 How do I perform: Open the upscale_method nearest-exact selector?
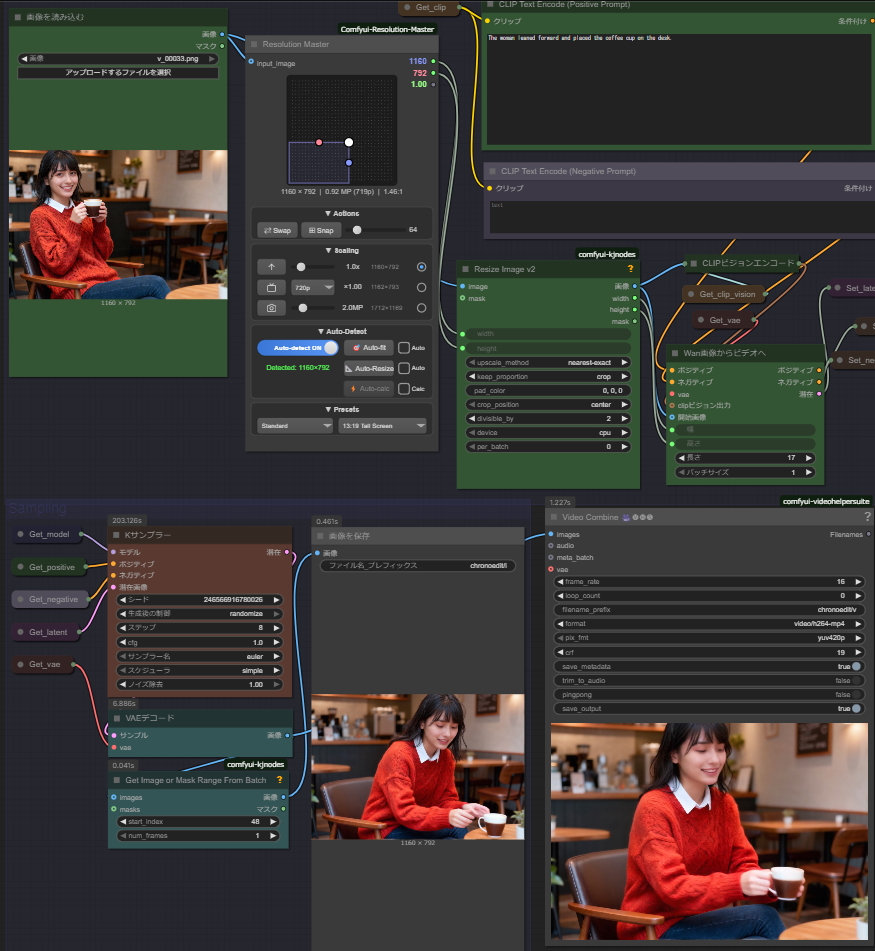point(548,363)
